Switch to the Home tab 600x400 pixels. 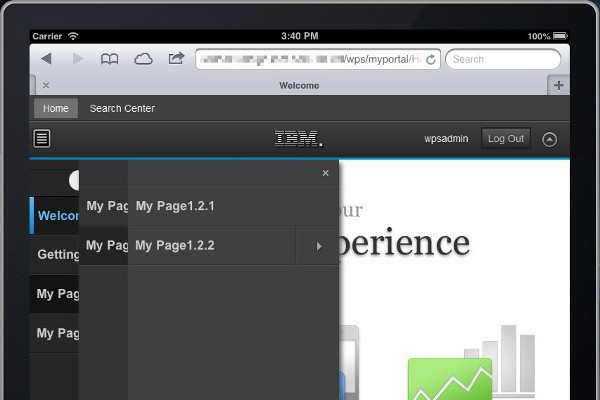55,108
